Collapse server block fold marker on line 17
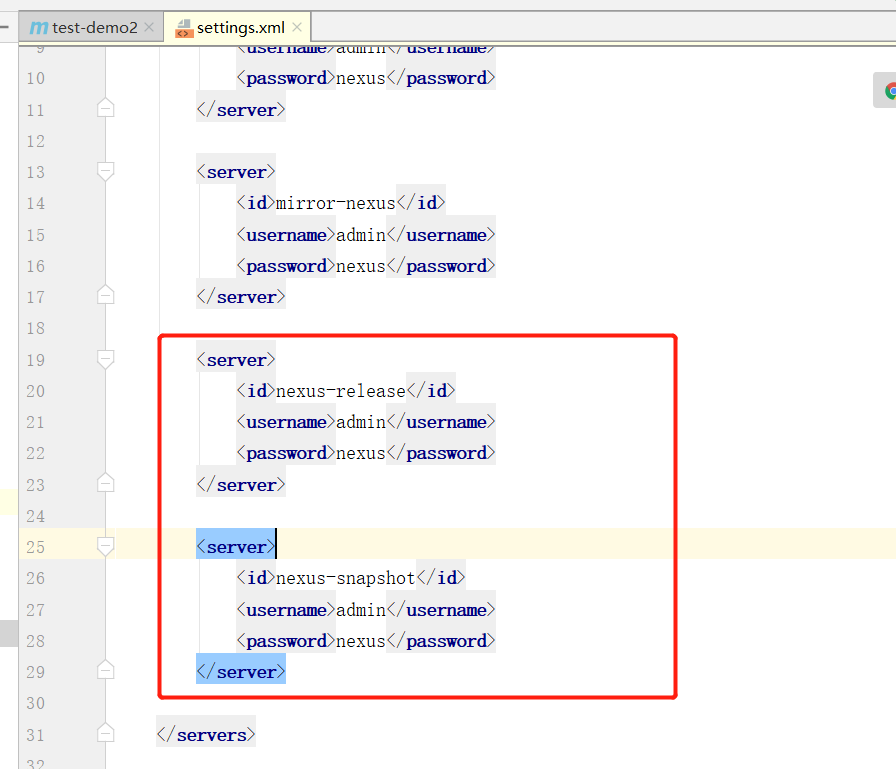Viewport: 896px width, 769px height. 105,295
